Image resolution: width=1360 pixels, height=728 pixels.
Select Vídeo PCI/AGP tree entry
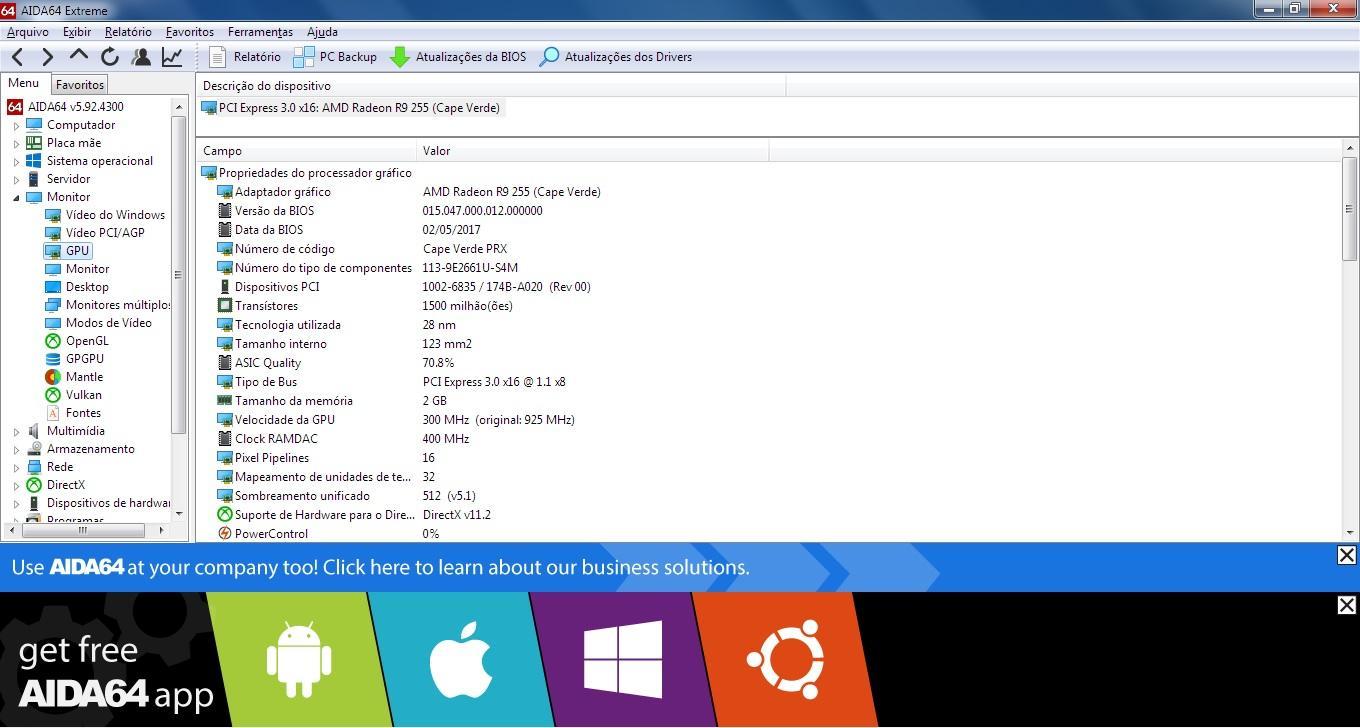click(95, 233)
